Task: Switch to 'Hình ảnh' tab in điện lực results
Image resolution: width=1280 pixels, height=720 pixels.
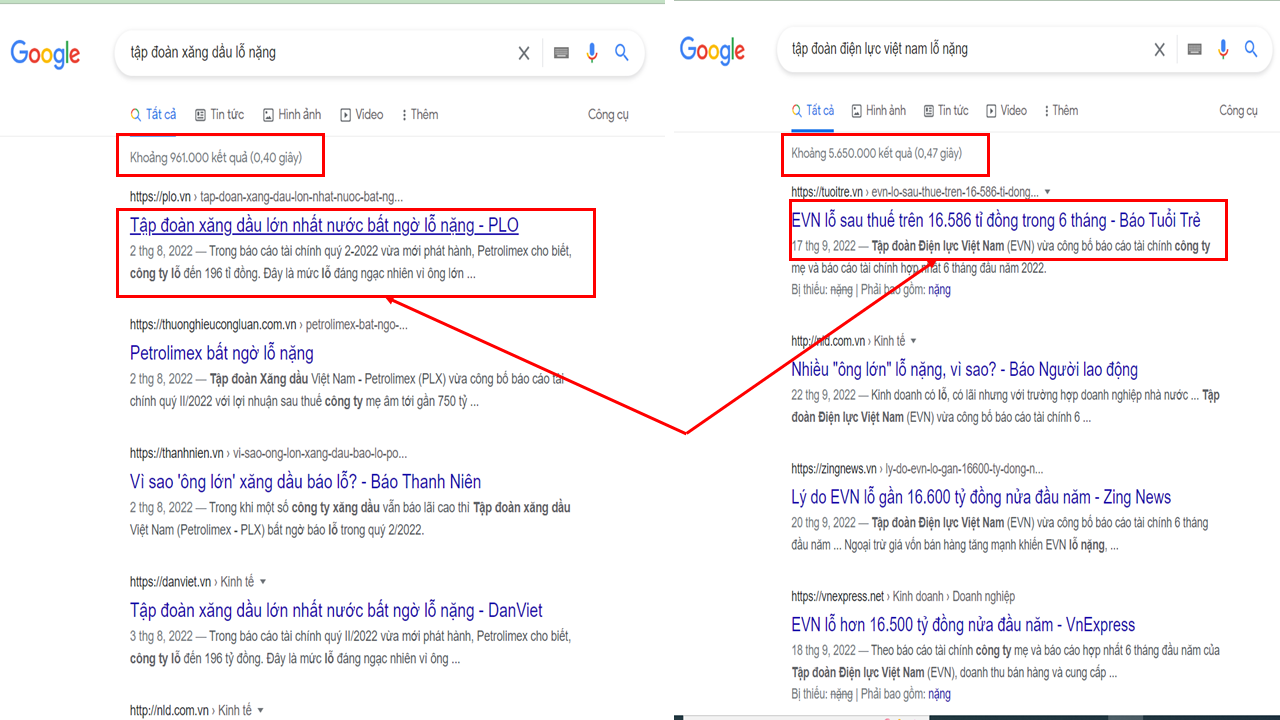Action: point(878,111)
